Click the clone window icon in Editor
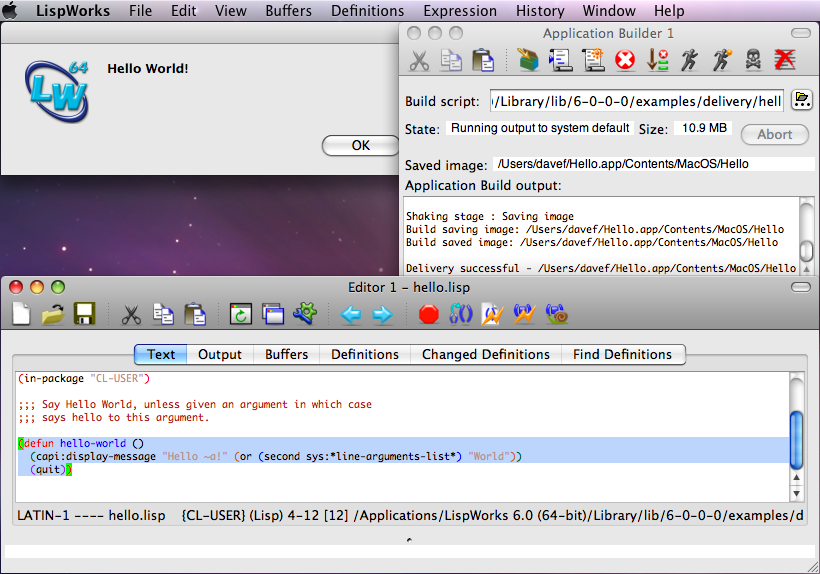The height and width of the screenshot is (574, 820). (x=273, y=315)
